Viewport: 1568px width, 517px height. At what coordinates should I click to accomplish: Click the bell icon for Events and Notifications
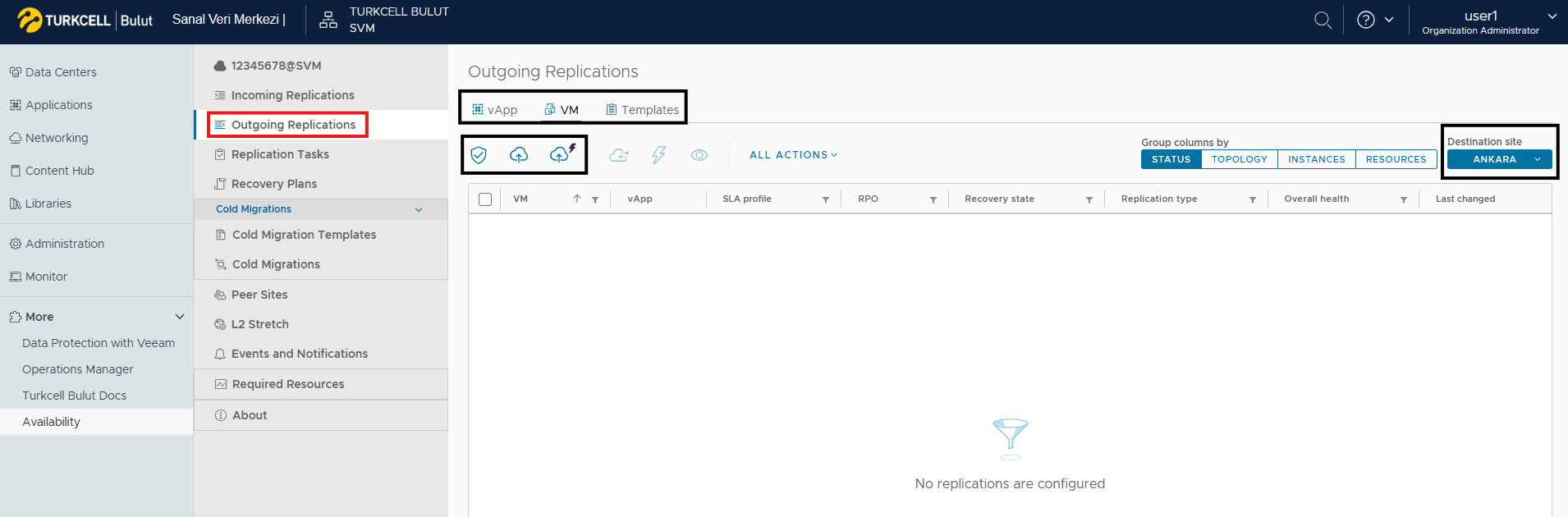[x=220, y=354]
